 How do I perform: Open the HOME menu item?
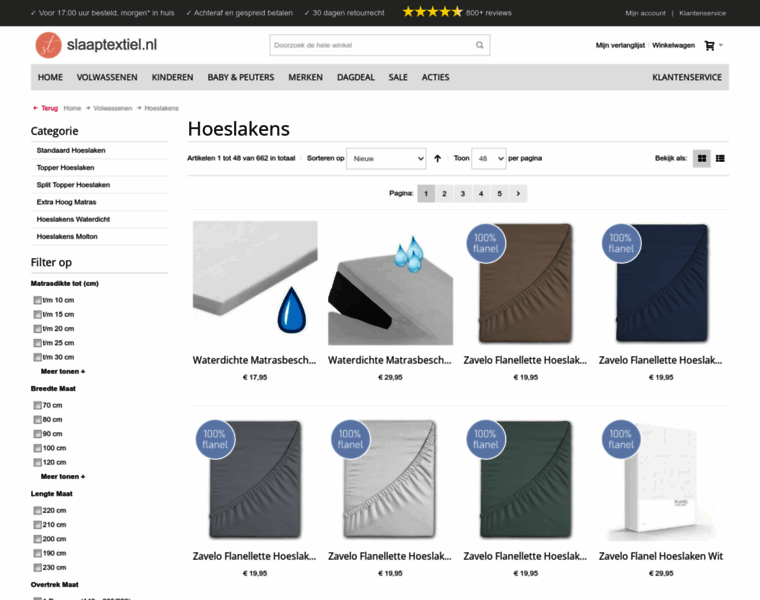pos(50,77)
